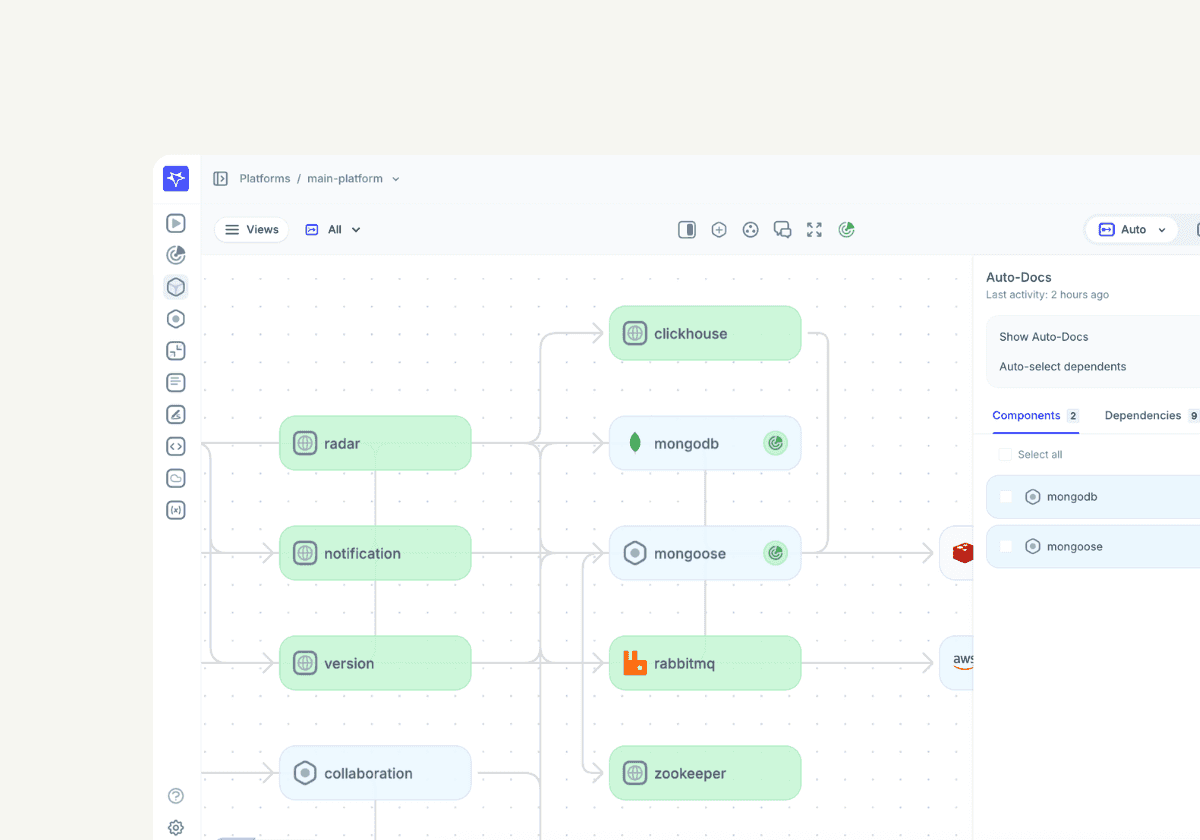This screenshot has height=840, width=1200.
Task: Toggle the fullscreen icon in top toolbar
Action: point(814,230)
